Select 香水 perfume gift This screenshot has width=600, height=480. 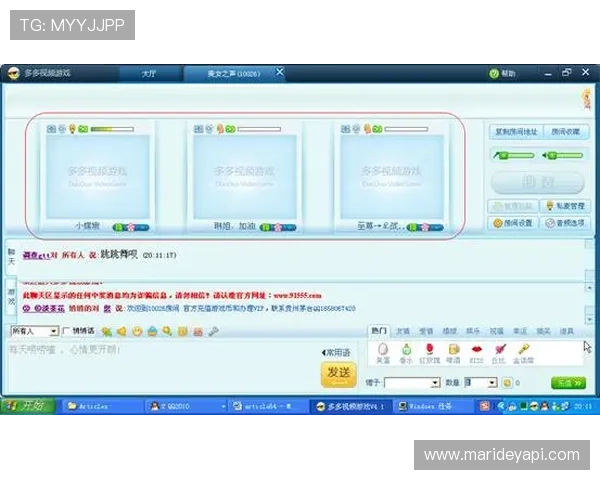(406, 353)
